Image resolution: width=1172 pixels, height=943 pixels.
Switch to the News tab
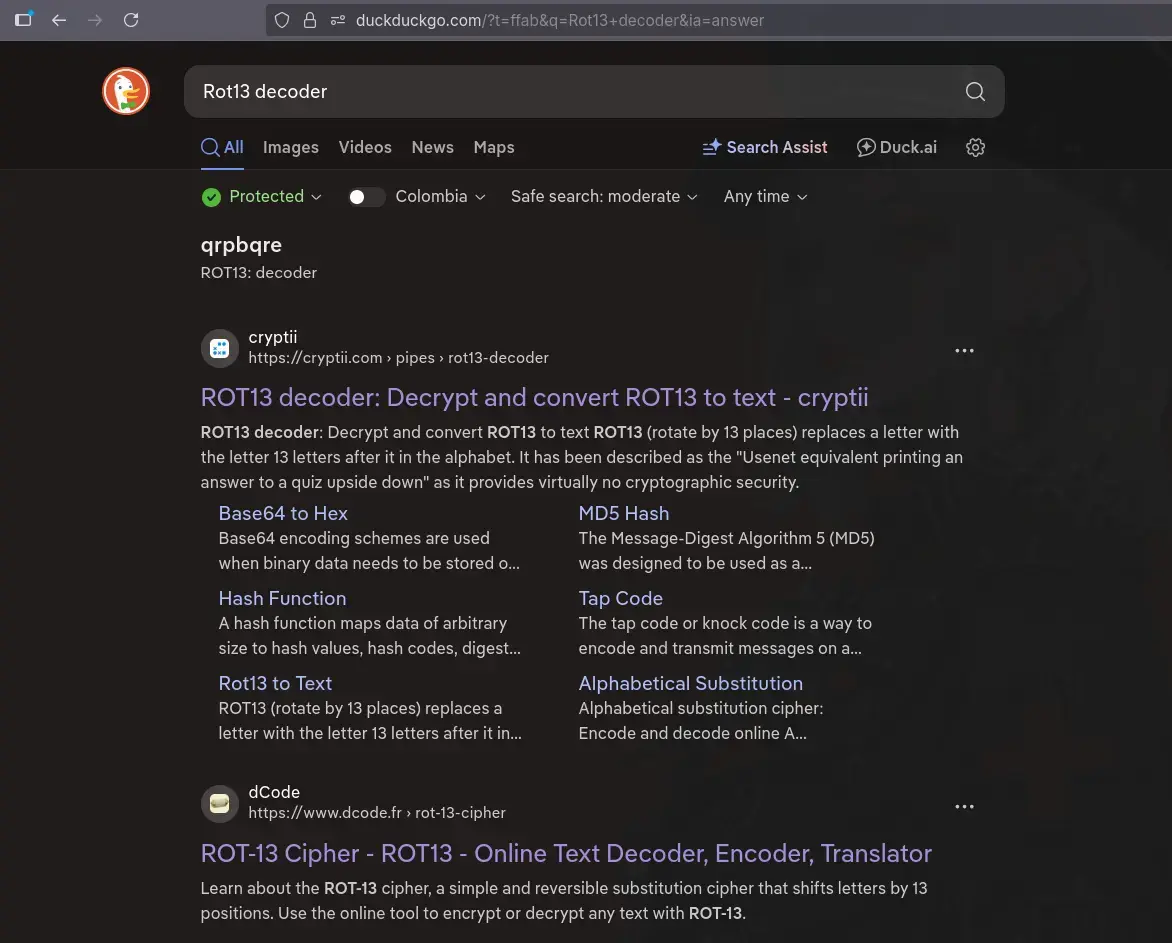[x=432, y=147]
